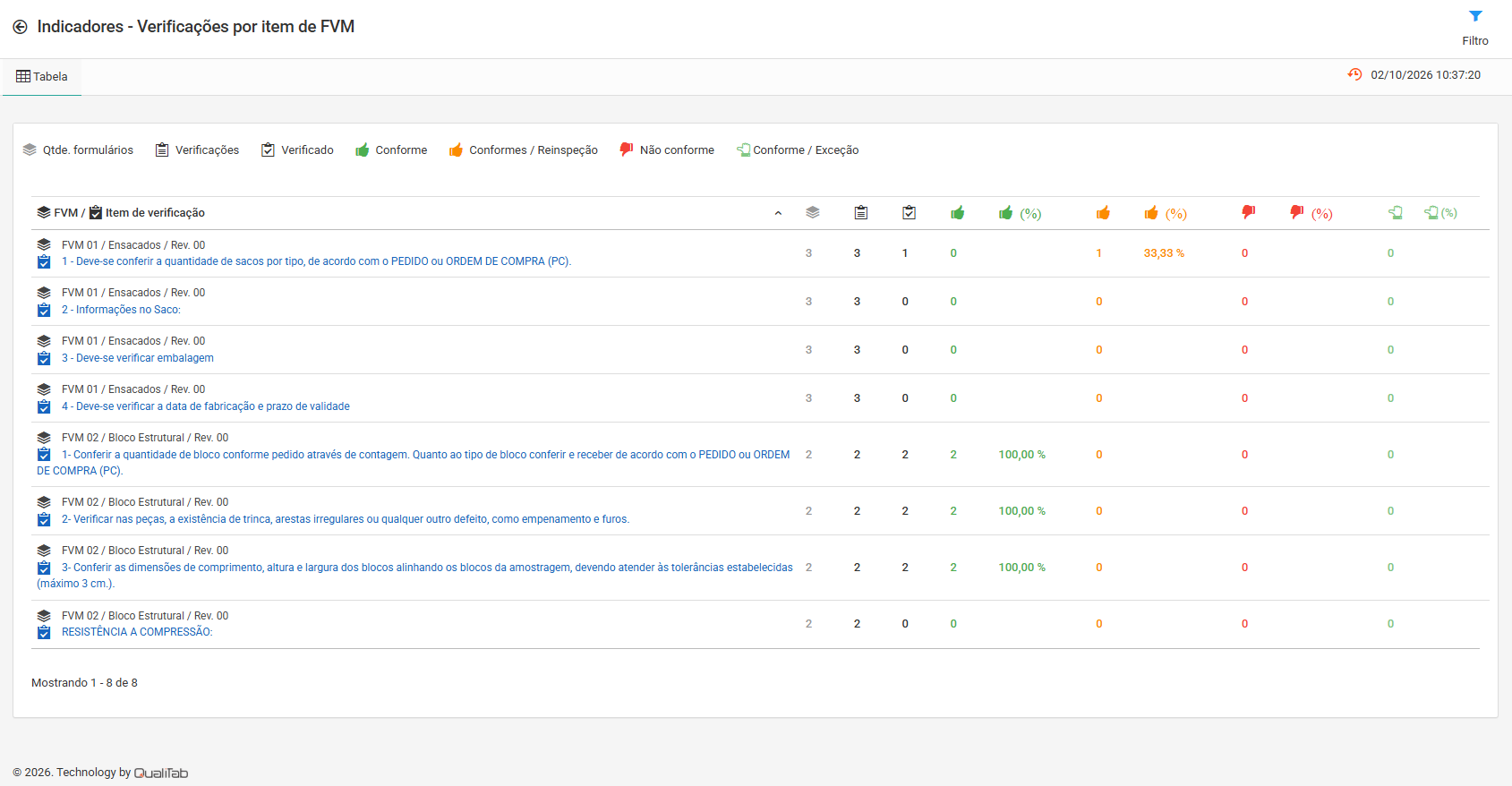Image resolution: width=1512 pixels, height=786 pixels.
Task: Click red Não conforme percentage header
Action: click(1311, 213)
